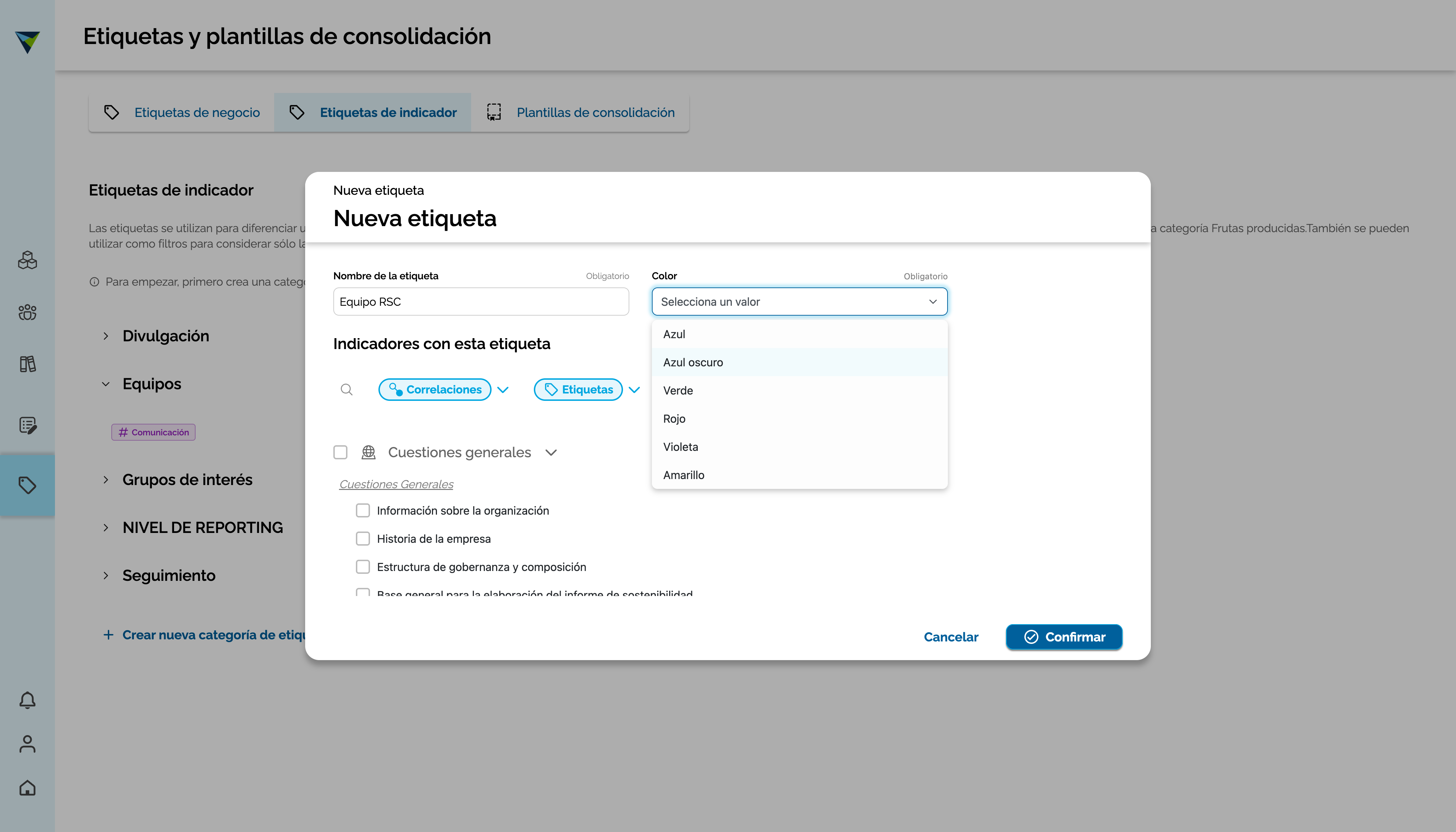Check the Cuestiones generales checkbox
The height and width of the screenshot is (832, 1456).
click(x=340, y=453)
